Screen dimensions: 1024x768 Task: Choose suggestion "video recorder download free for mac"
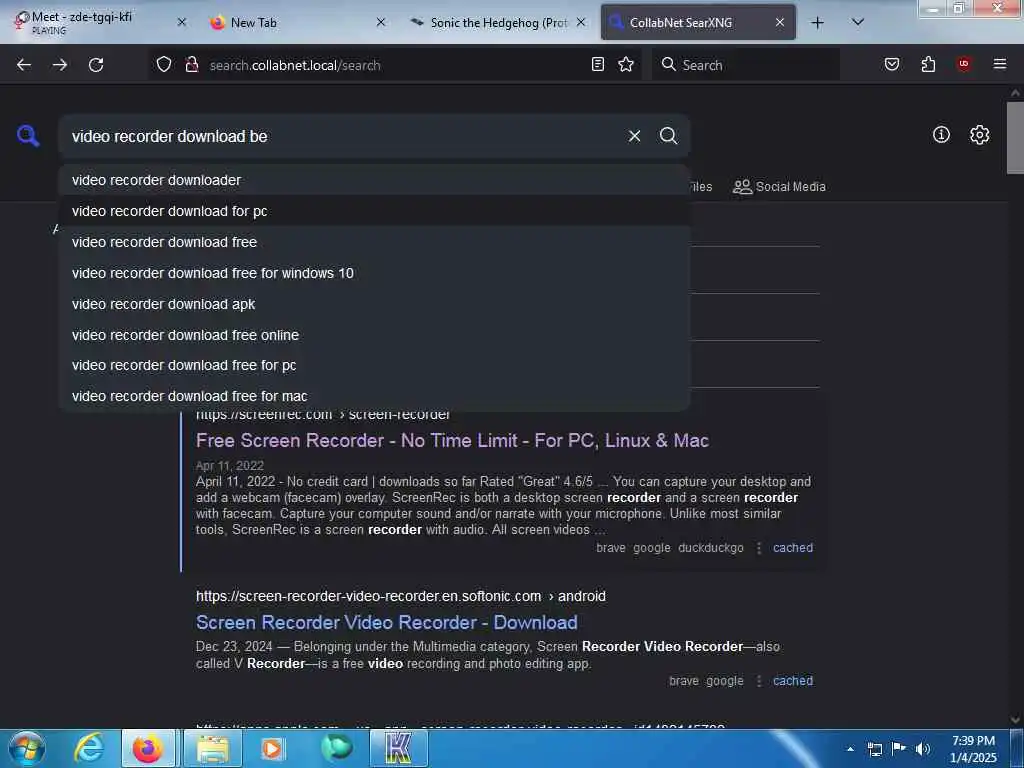(x=374, y=396)
